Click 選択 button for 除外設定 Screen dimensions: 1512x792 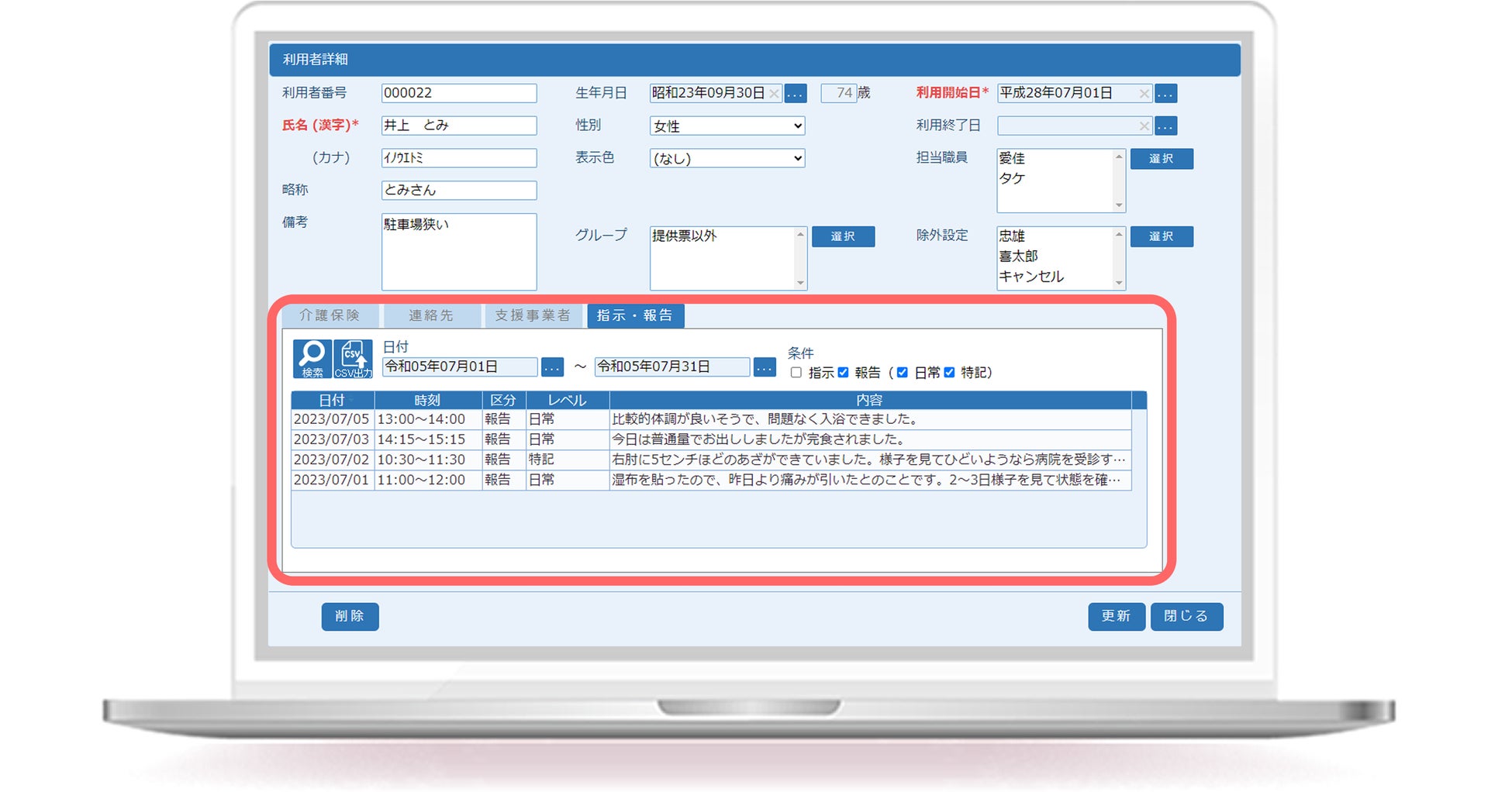[x=1162, y=236]
